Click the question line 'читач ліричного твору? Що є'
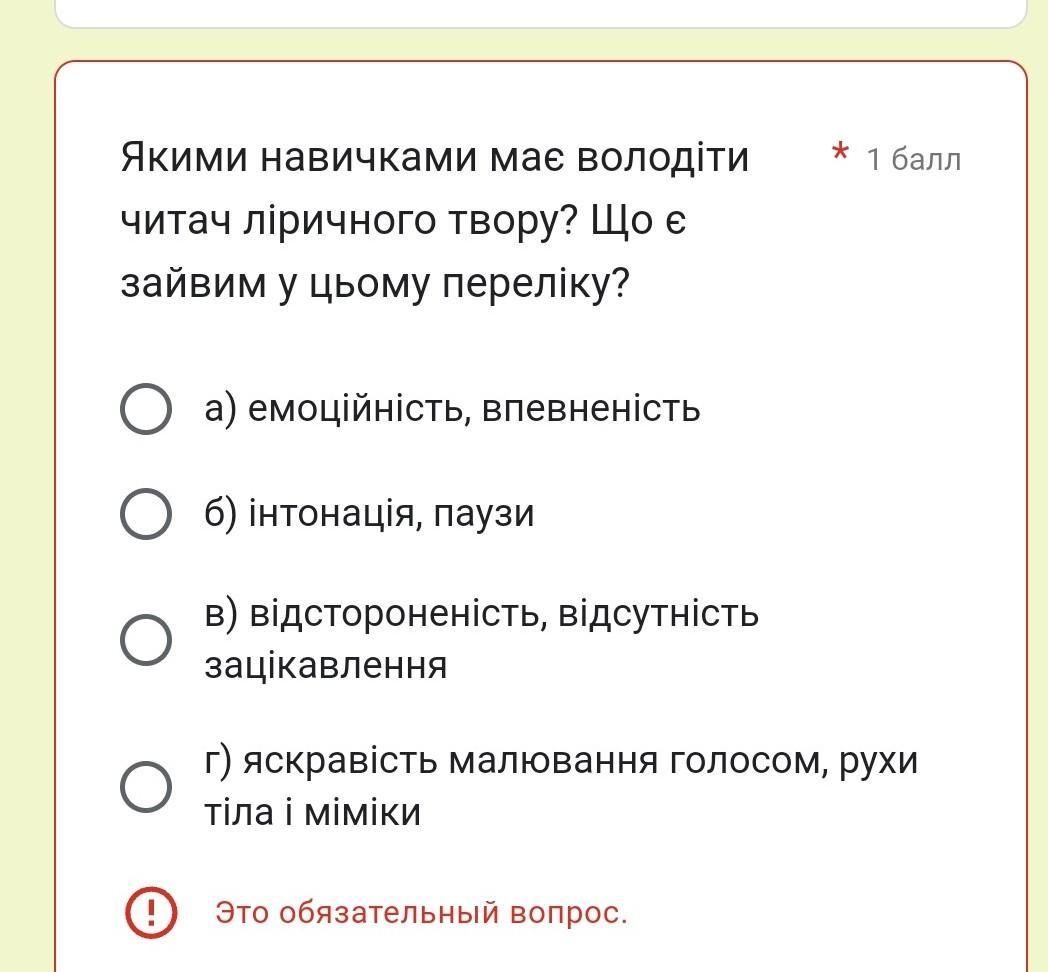1048x972 pixels. click(404, 221)
